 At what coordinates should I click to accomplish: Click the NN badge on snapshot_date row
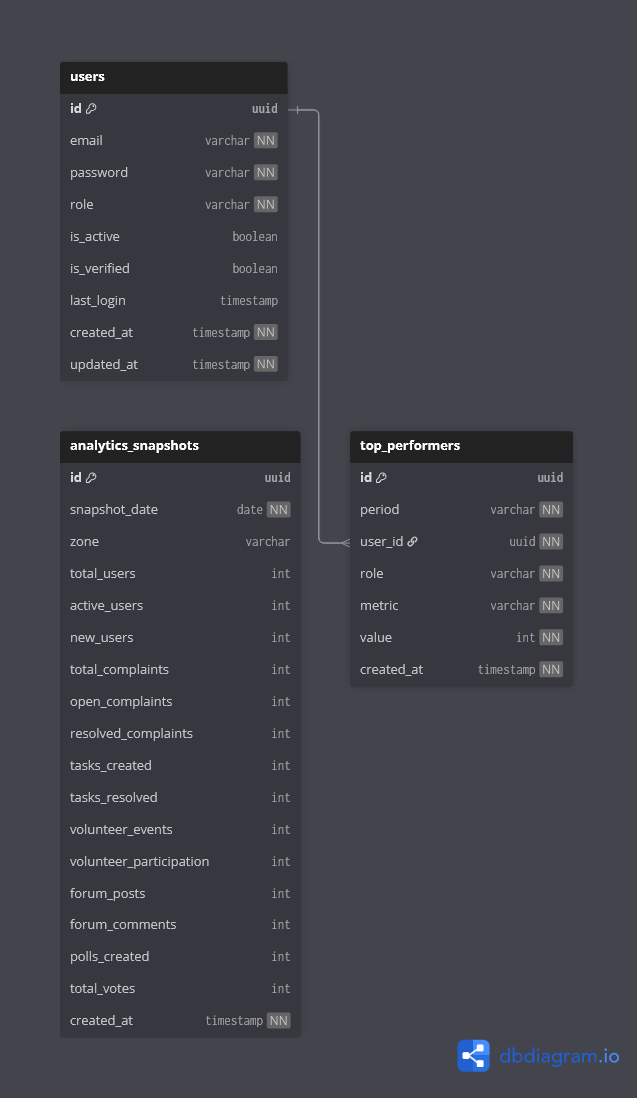click(278, 510)
